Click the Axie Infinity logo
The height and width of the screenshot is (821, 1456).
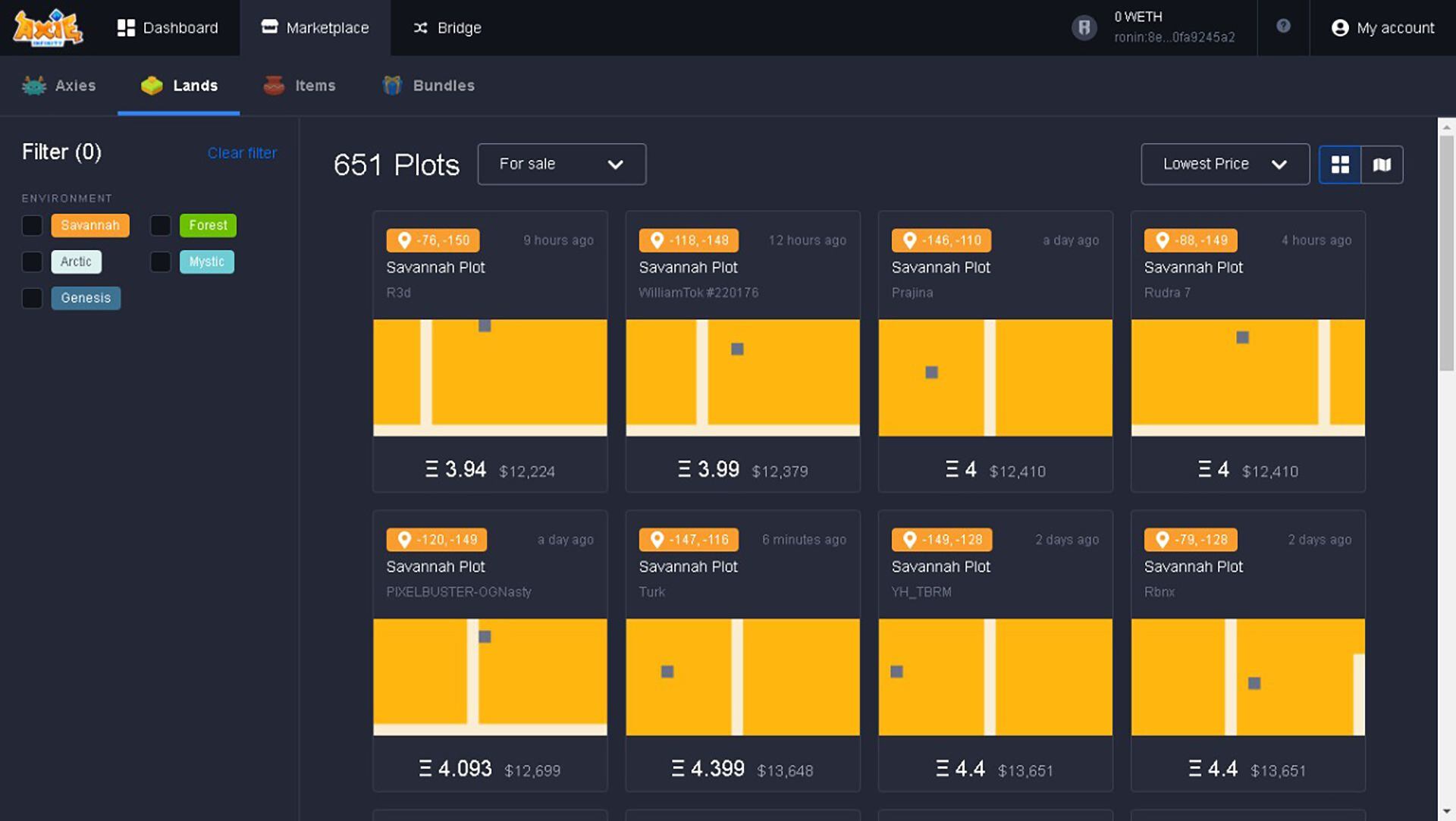(48, 28)
